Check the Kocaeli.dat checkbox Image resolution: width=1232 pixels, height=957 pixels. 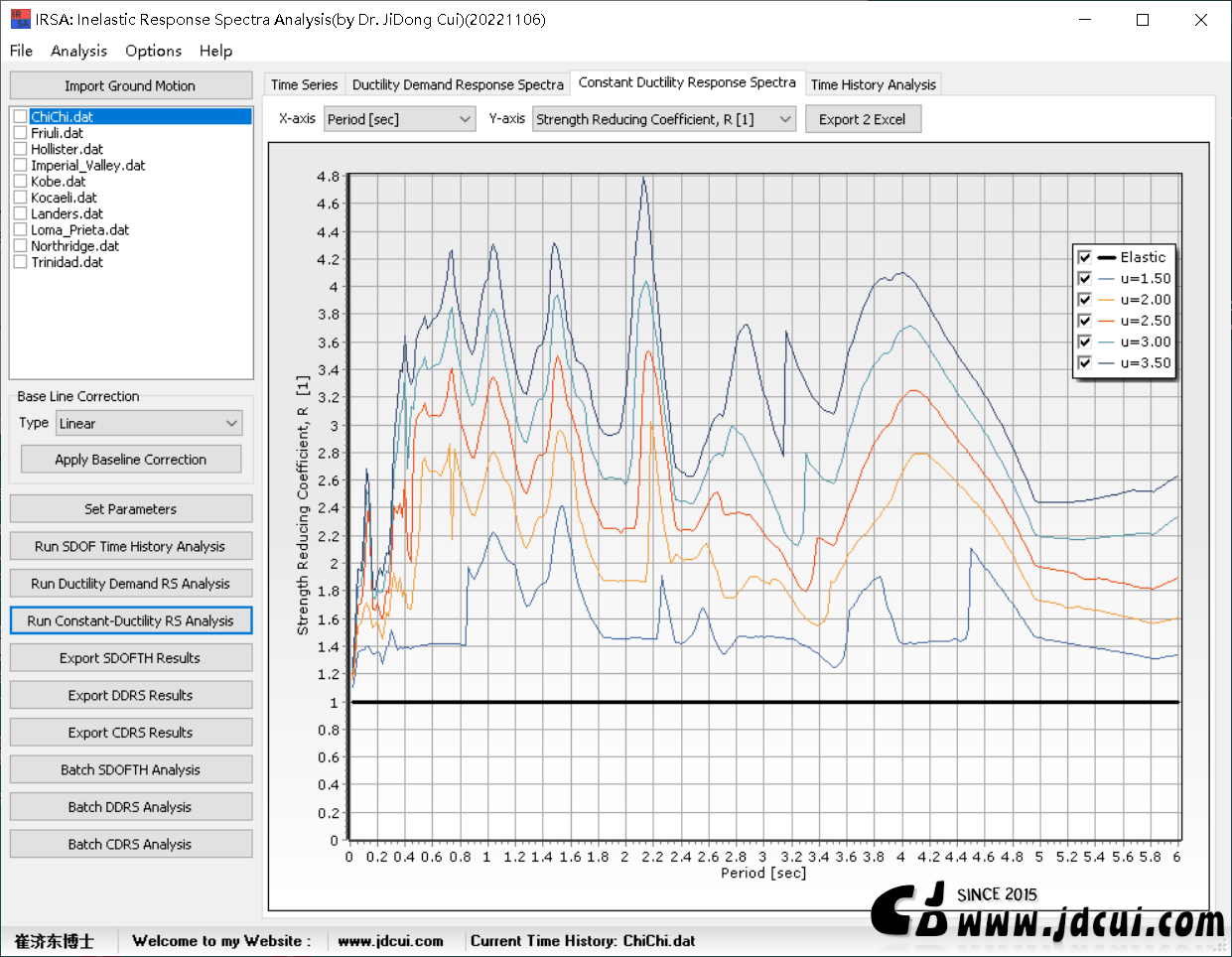click(20, 198)
